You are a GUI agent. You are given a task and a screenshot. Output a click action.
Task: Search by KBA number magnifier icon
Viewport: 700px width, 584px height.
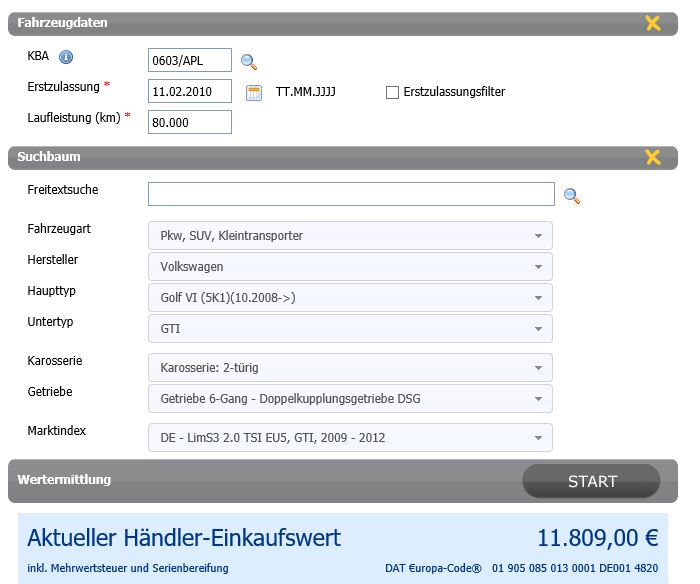(x=249, y=62)
